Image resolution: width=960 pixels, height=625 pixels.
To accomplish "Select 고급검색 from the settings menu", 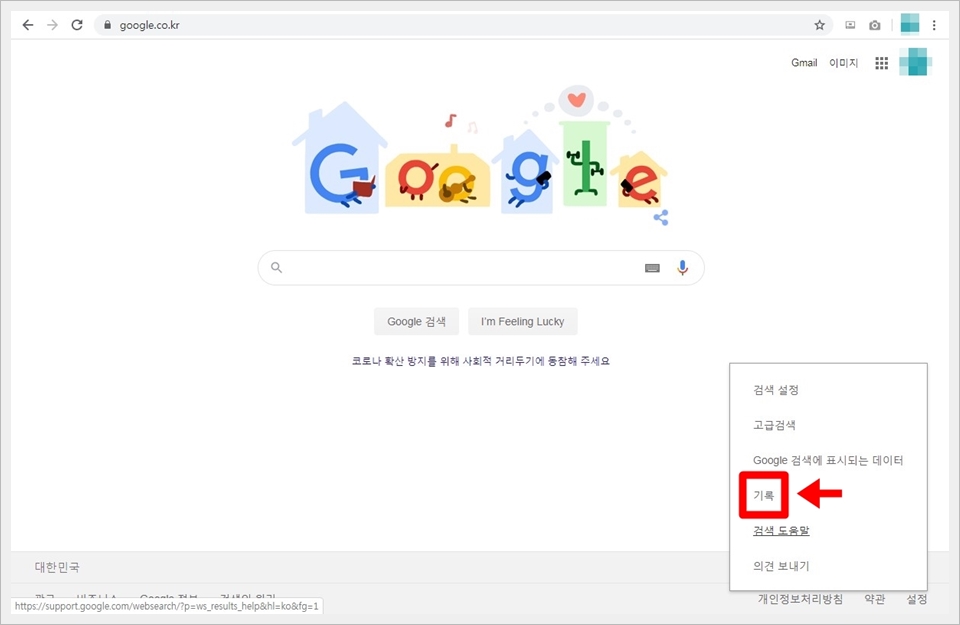I will [x=774, y=425].
